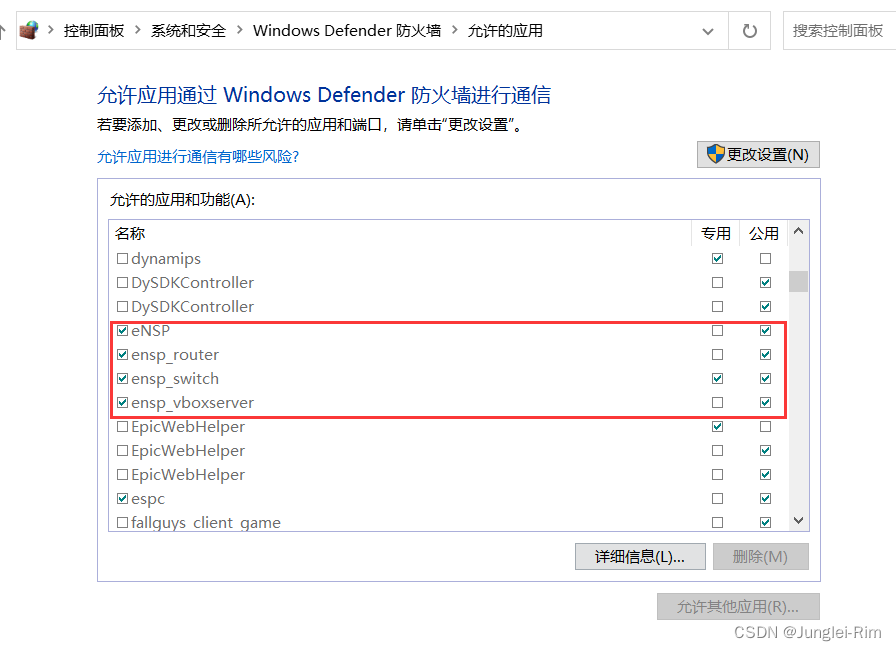896x651 pixels.
Task: Toggle the eNSP name checkbox
Action: 122,330
